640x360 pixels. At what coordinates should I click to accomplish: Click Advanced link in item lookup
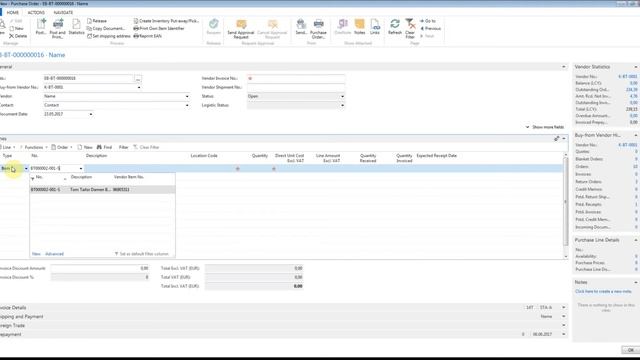click(x=54, y=254)
